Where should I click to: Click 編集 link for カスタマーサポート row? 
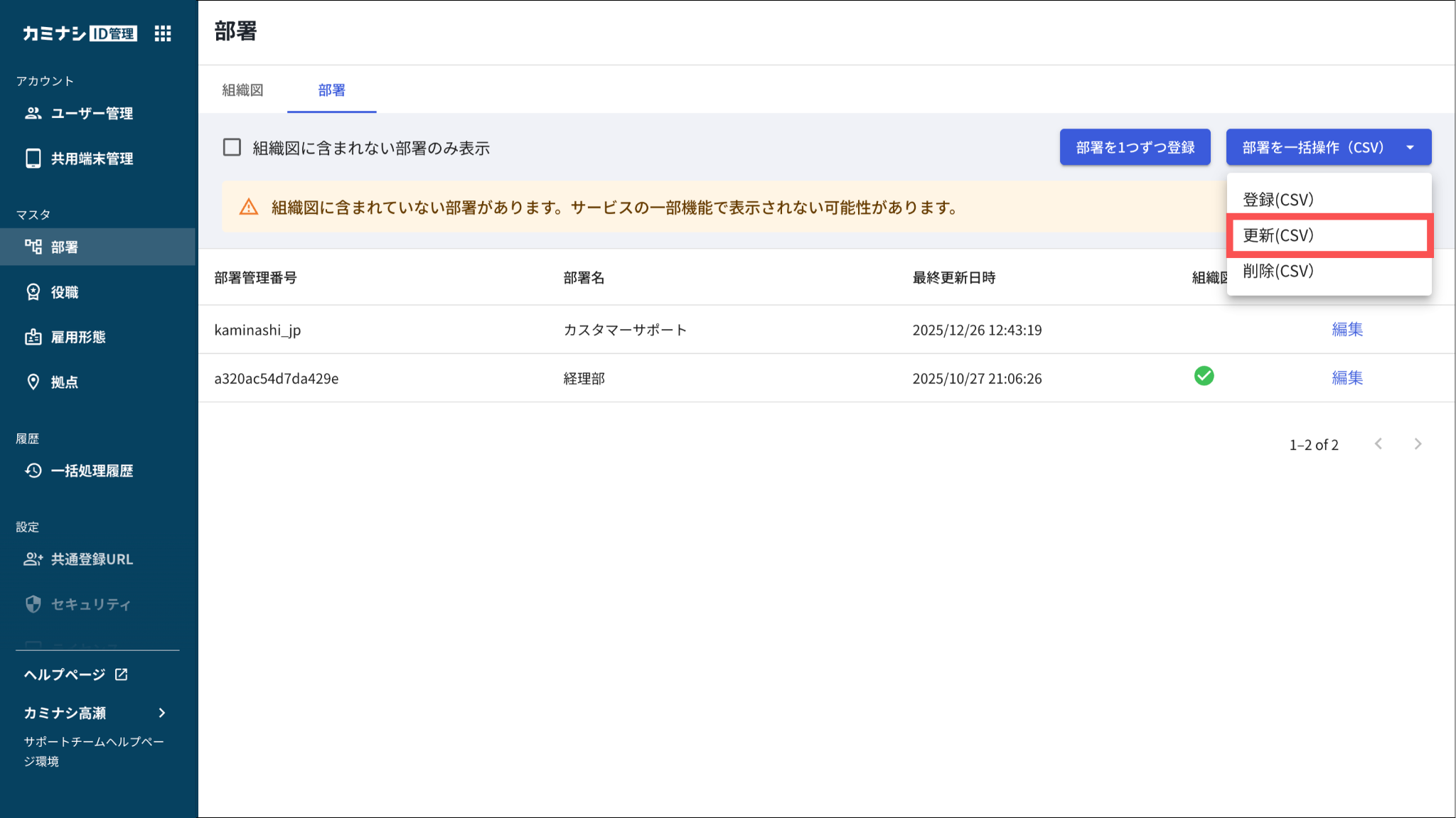[x=1347, y=329]
